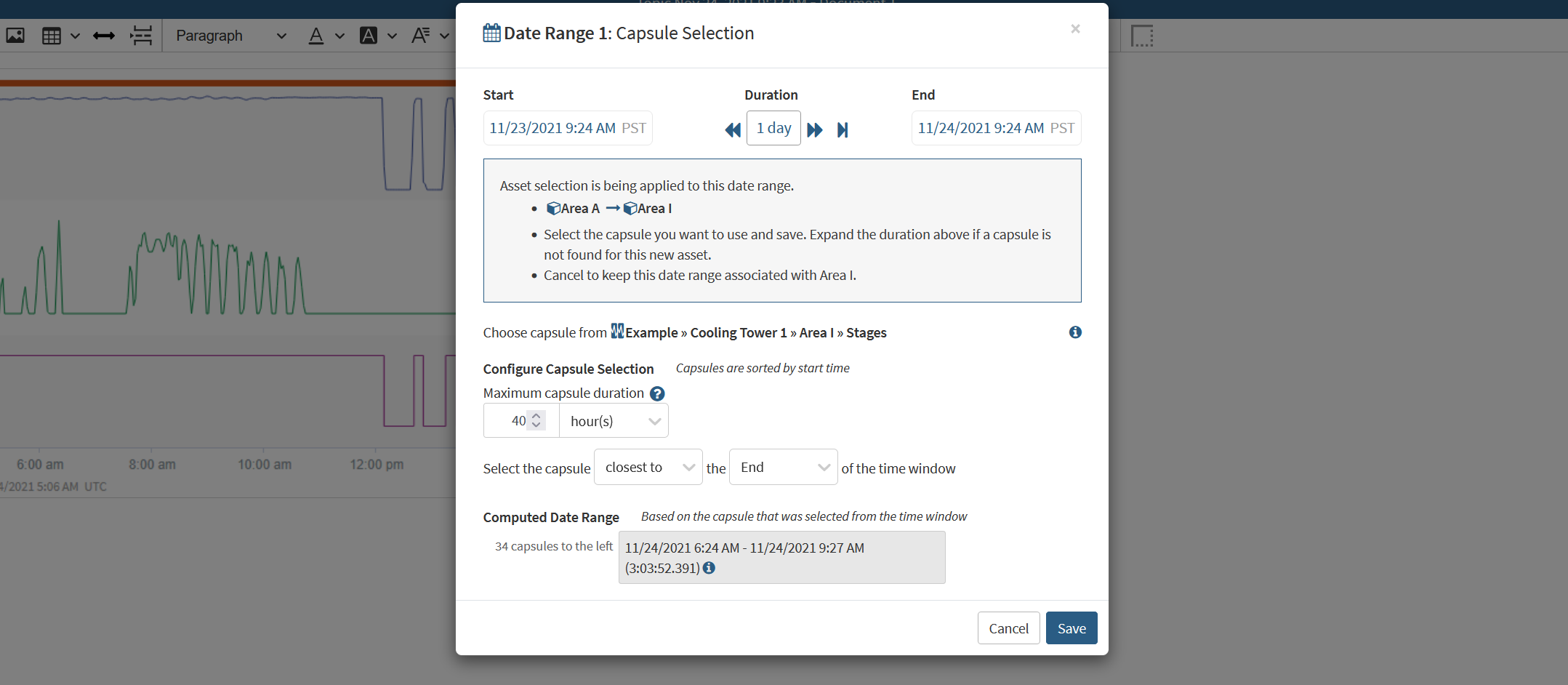
Task: Click the insert image icon in toolbar
Action: point(15,36)
